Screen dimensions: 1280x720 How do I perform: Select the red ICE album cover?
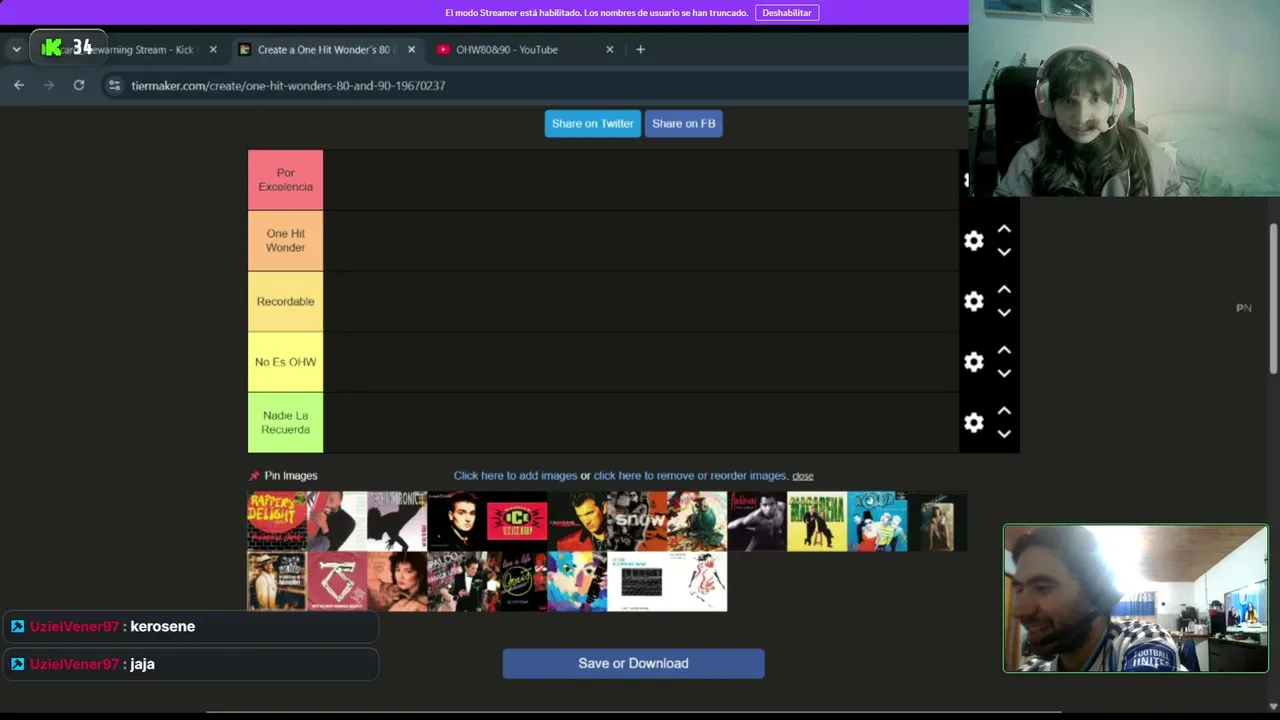[517, 521]
